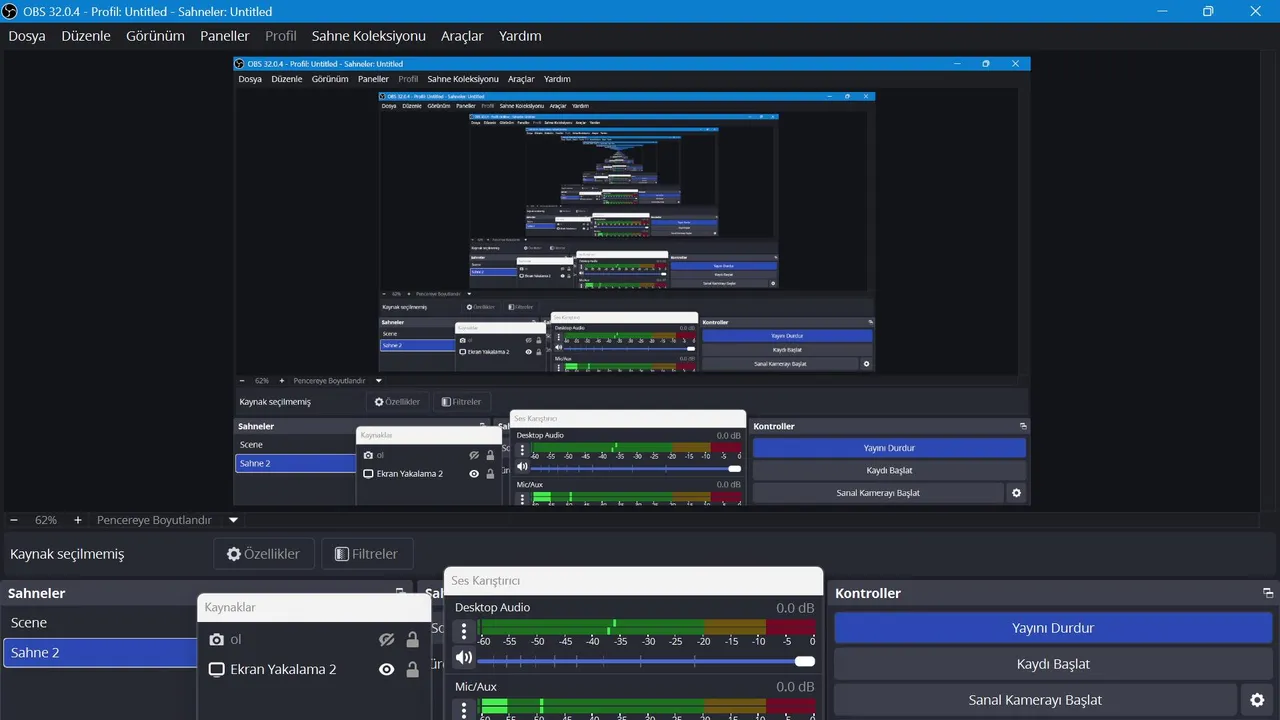The height and width of the screenshot is (720, 1280).
Task: Click the main Desktop Audio 0.0 dB value
Action: 795,608
